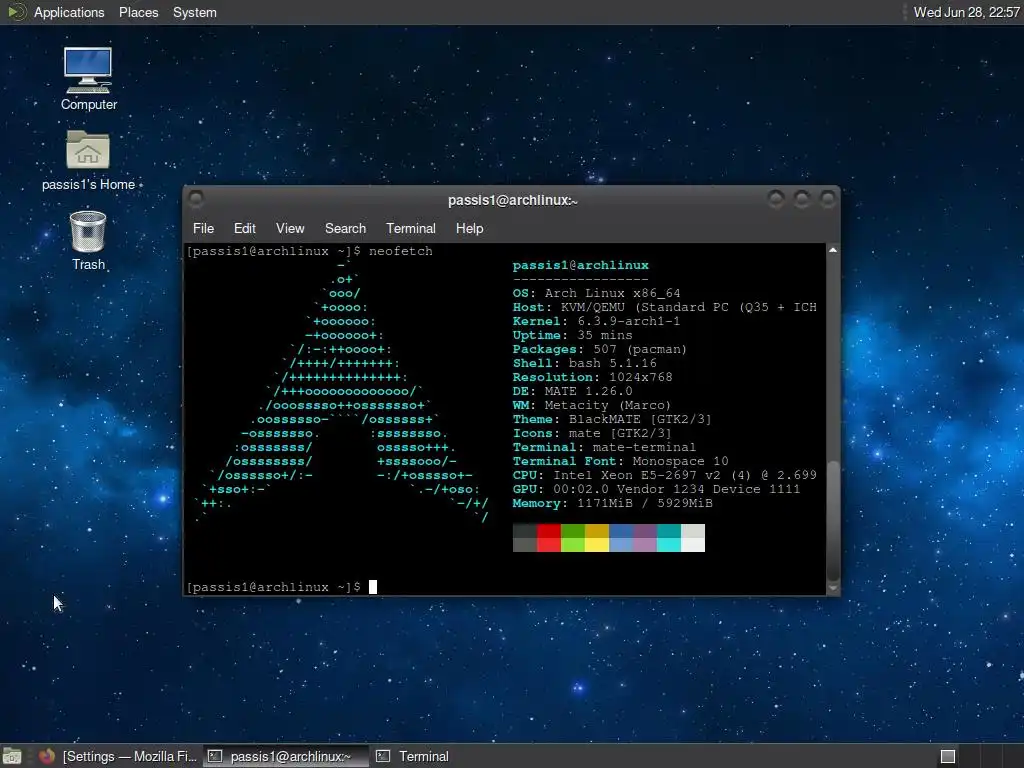Screen dimensions: 1024x768
Task: Click the terminal icon of passis1@archlinux taskbar entry
Action: (x=215, y=756)
